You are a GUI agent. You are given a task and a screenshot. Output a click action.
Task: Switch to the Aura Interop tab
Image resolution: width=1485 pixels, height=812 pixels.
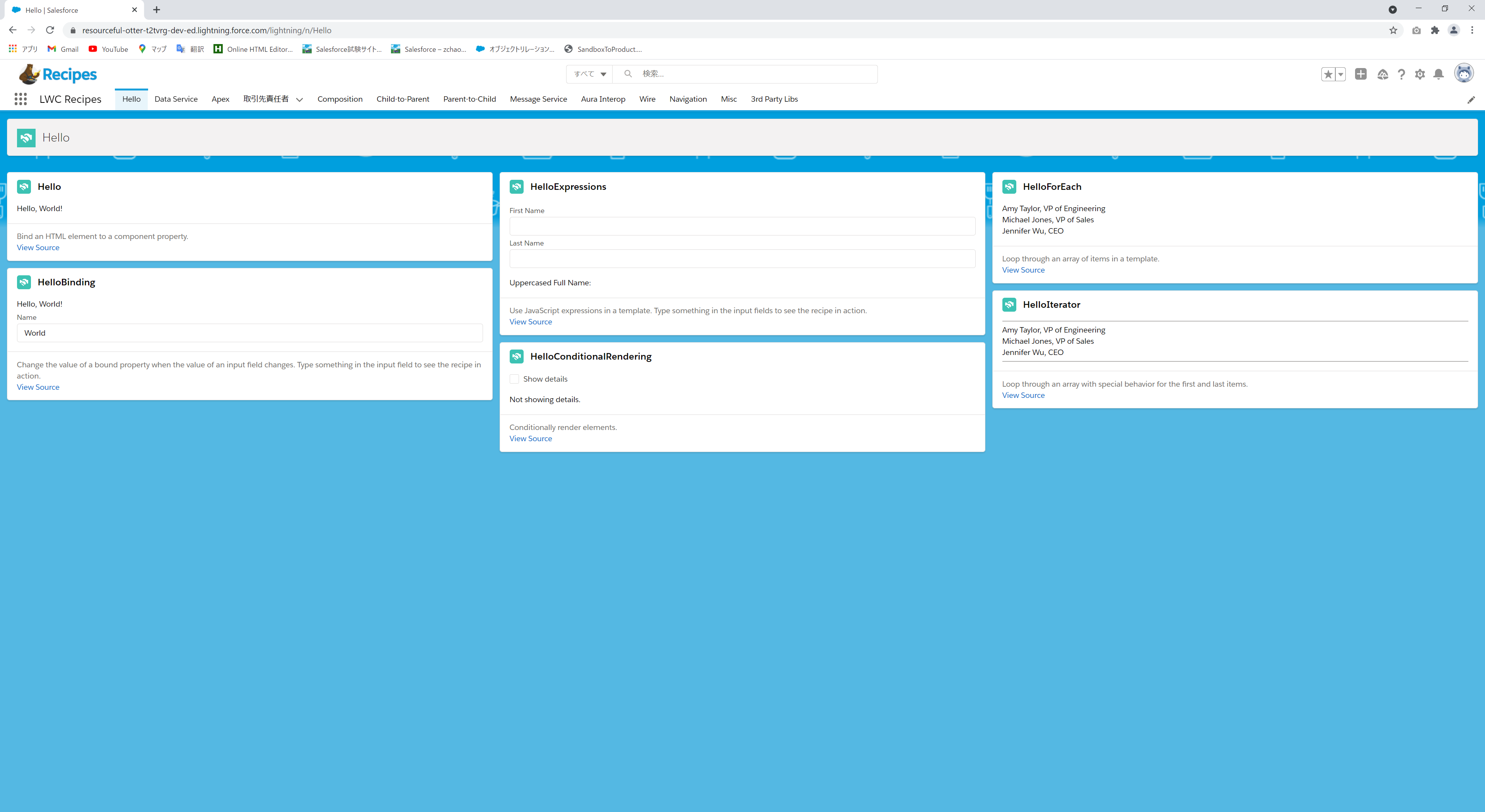[603, 99]
